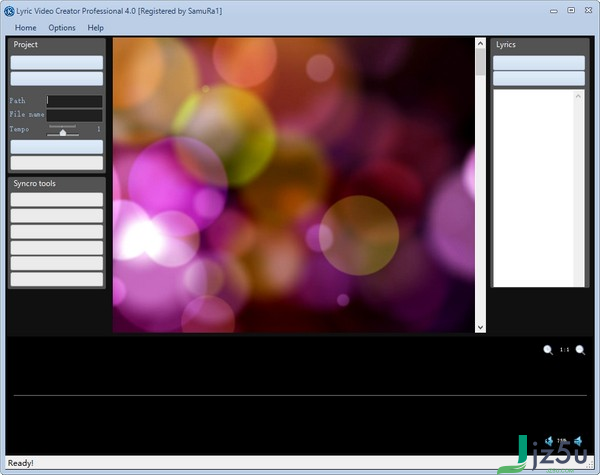600x475 pixels.
Task: Click the topmost button under Syncro tools heading
Action: click(57, 199)
